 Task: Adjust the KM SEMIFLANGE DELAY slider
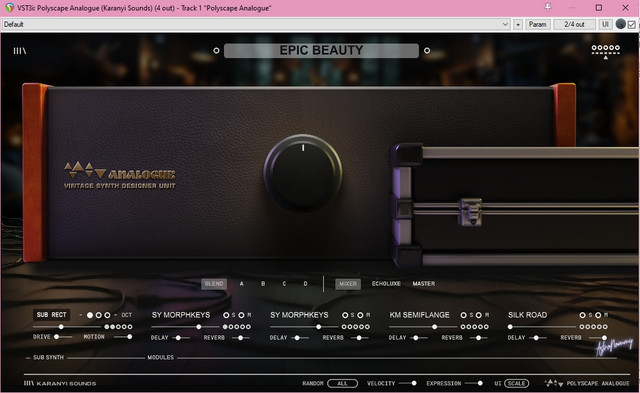(418, 338)
